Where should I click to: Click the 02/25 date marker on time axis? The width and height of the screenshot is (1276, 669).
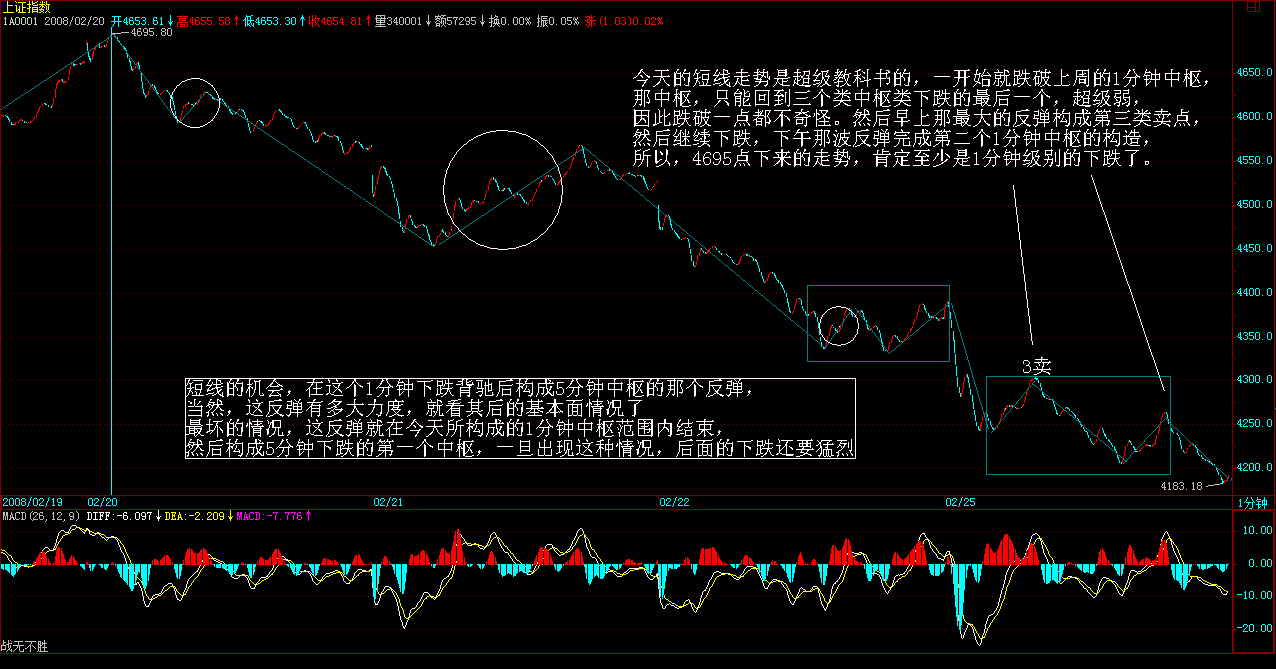[x=961, y=501]
